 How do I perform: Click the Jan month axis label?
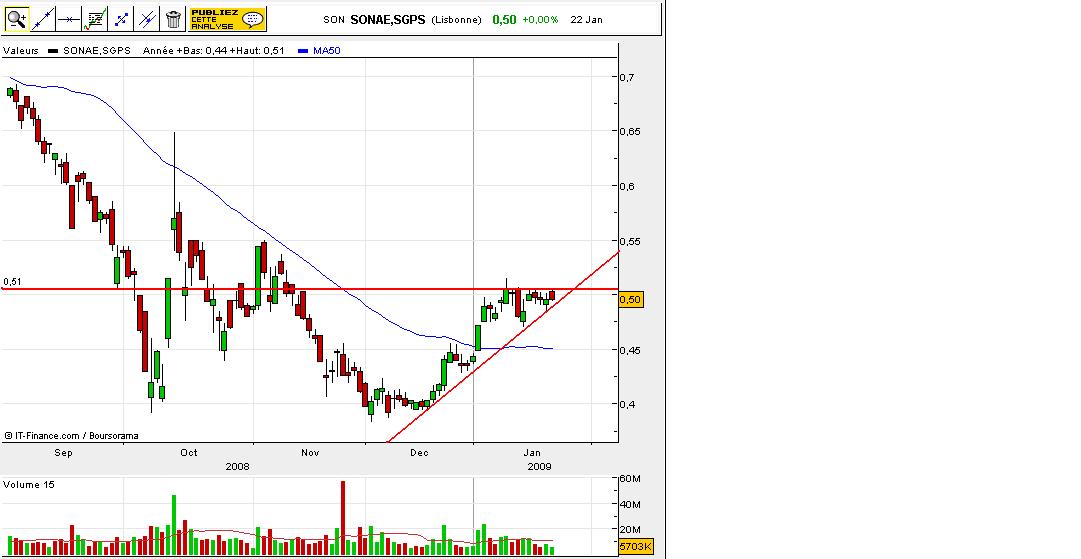[x=532, y=453]
